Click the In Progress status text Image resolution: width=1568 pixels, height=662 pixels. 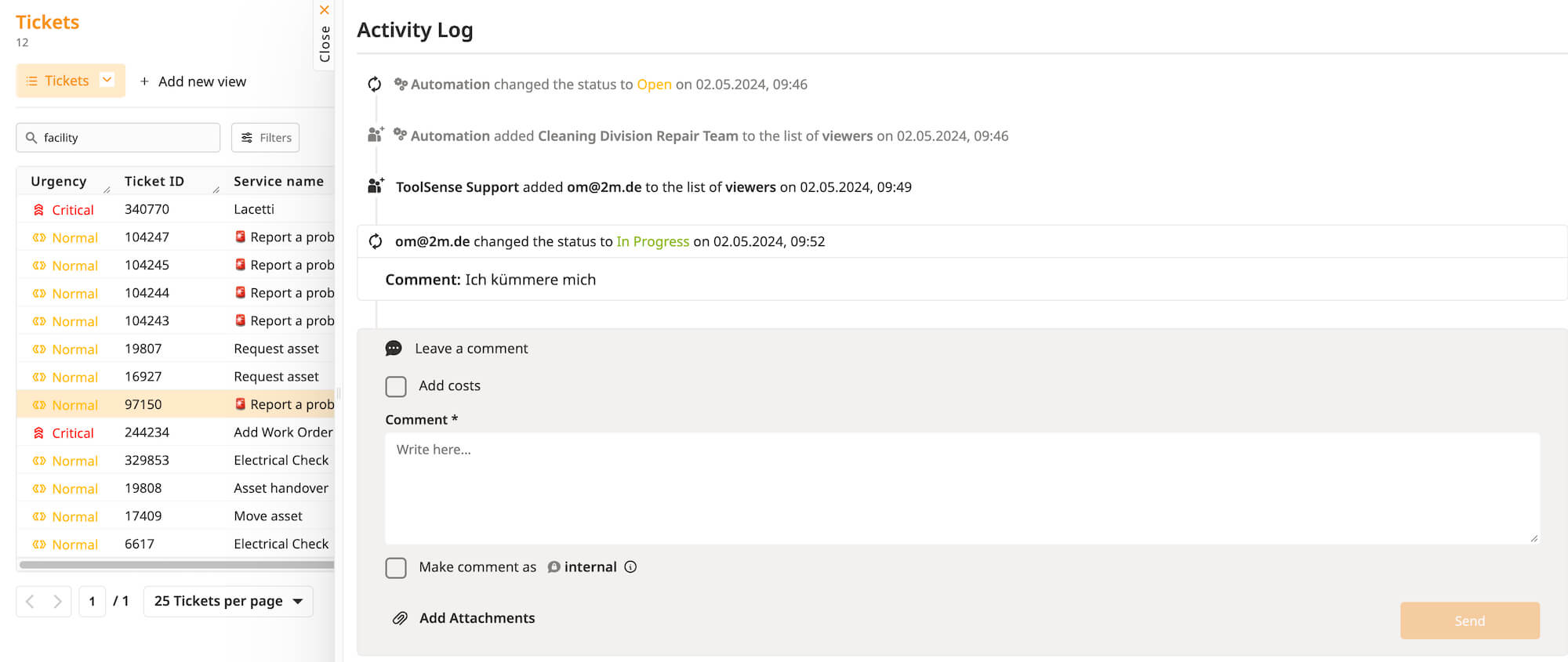[652, 241]
